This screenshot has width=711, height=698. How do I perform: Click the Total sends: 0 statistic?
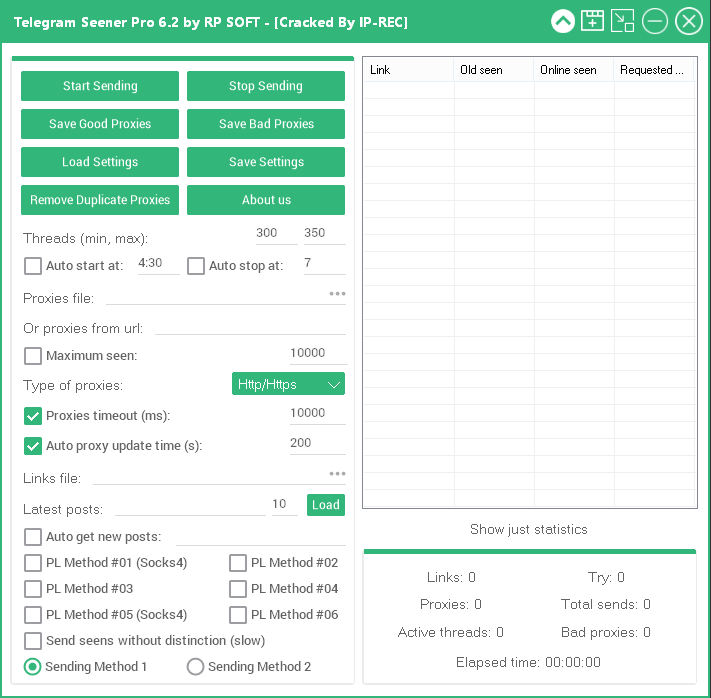tap(605, 604)
